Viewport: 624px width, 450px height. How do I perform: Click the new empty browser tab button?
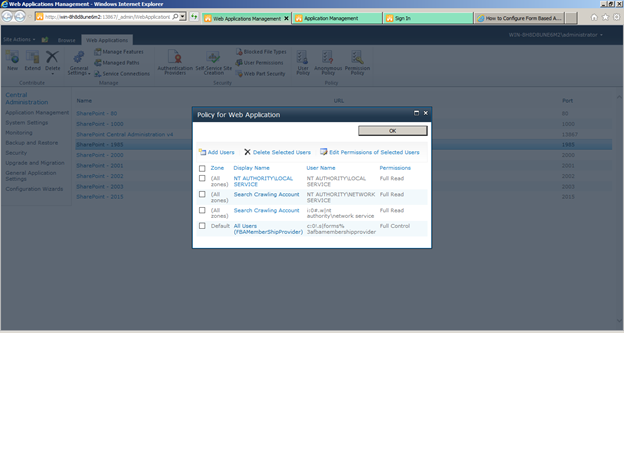click(x=571, y=18)
